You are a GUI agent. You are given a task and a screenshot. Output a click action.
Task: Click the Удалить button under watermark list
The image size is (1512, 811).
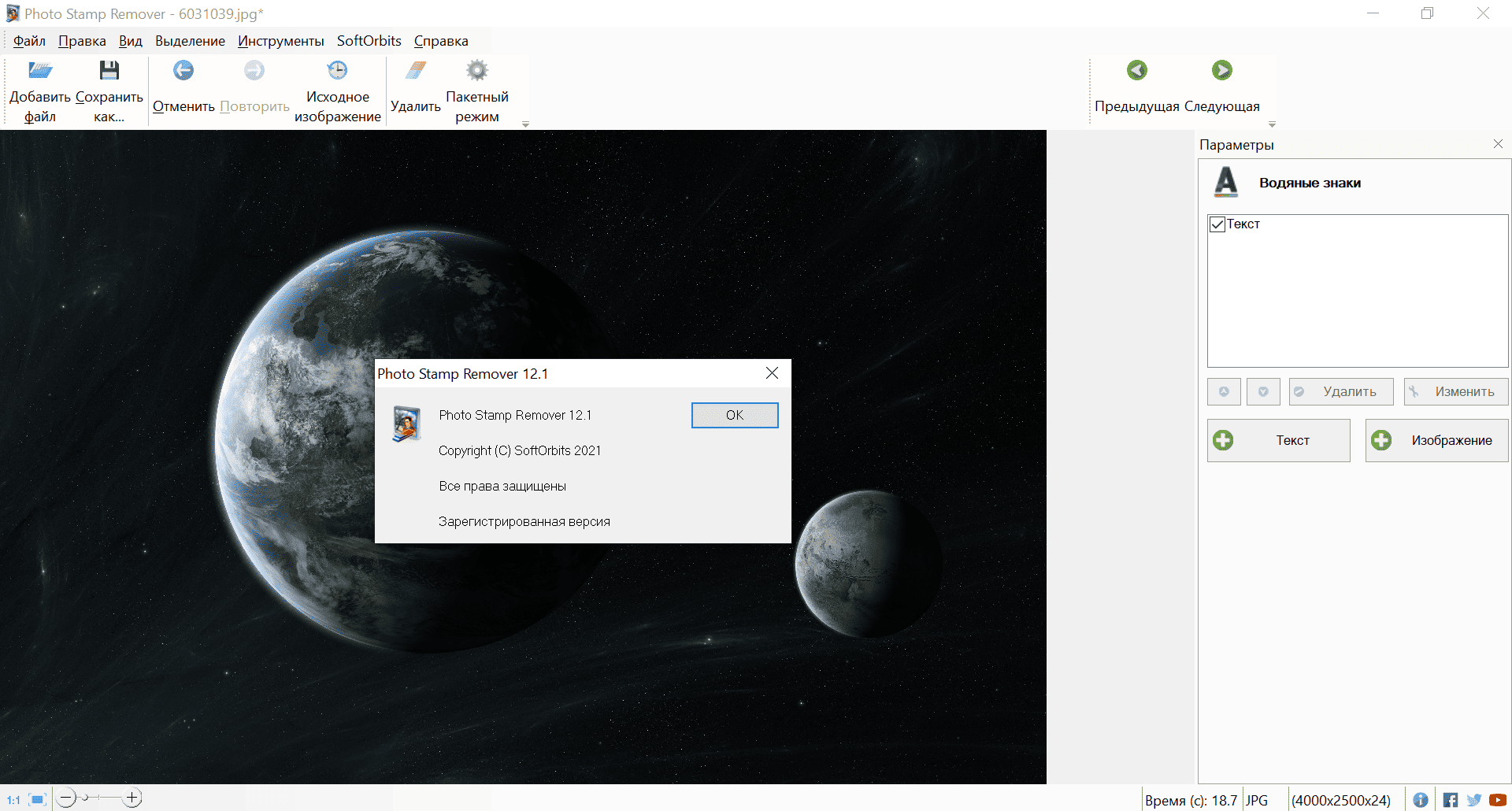(1341, 391)
